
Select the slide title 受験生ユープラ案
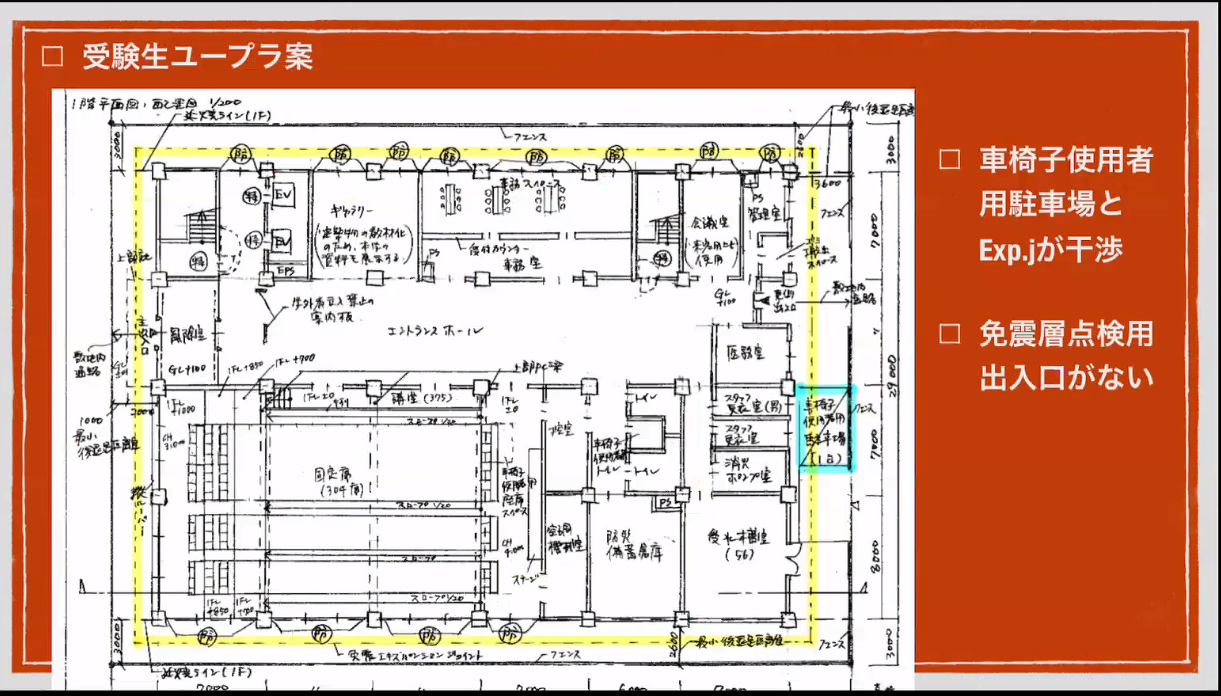coord(198,56)
